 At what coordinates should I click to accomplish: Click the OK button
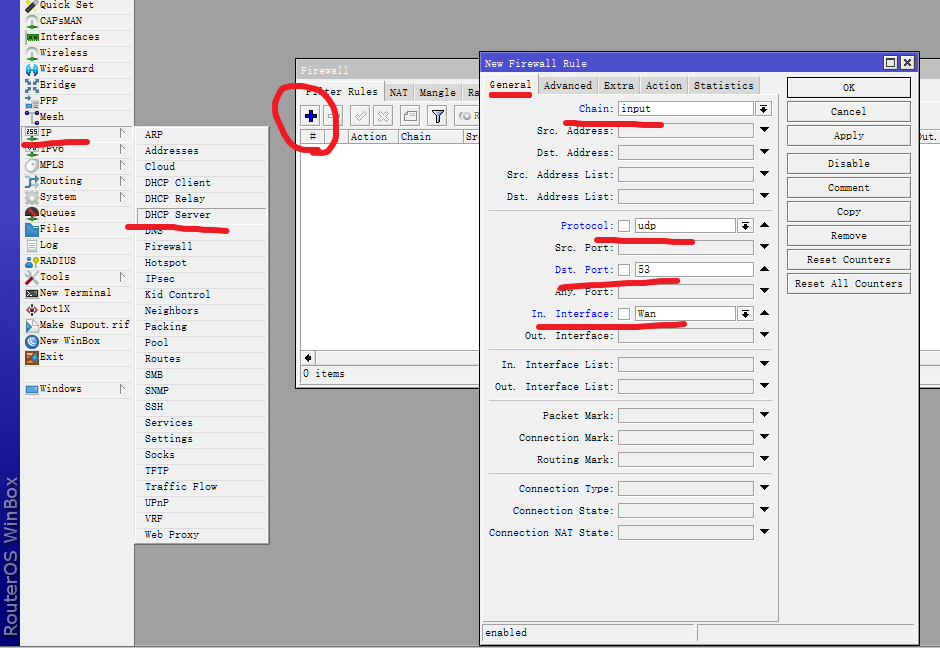pyautogui.click(x=848, y=88)
